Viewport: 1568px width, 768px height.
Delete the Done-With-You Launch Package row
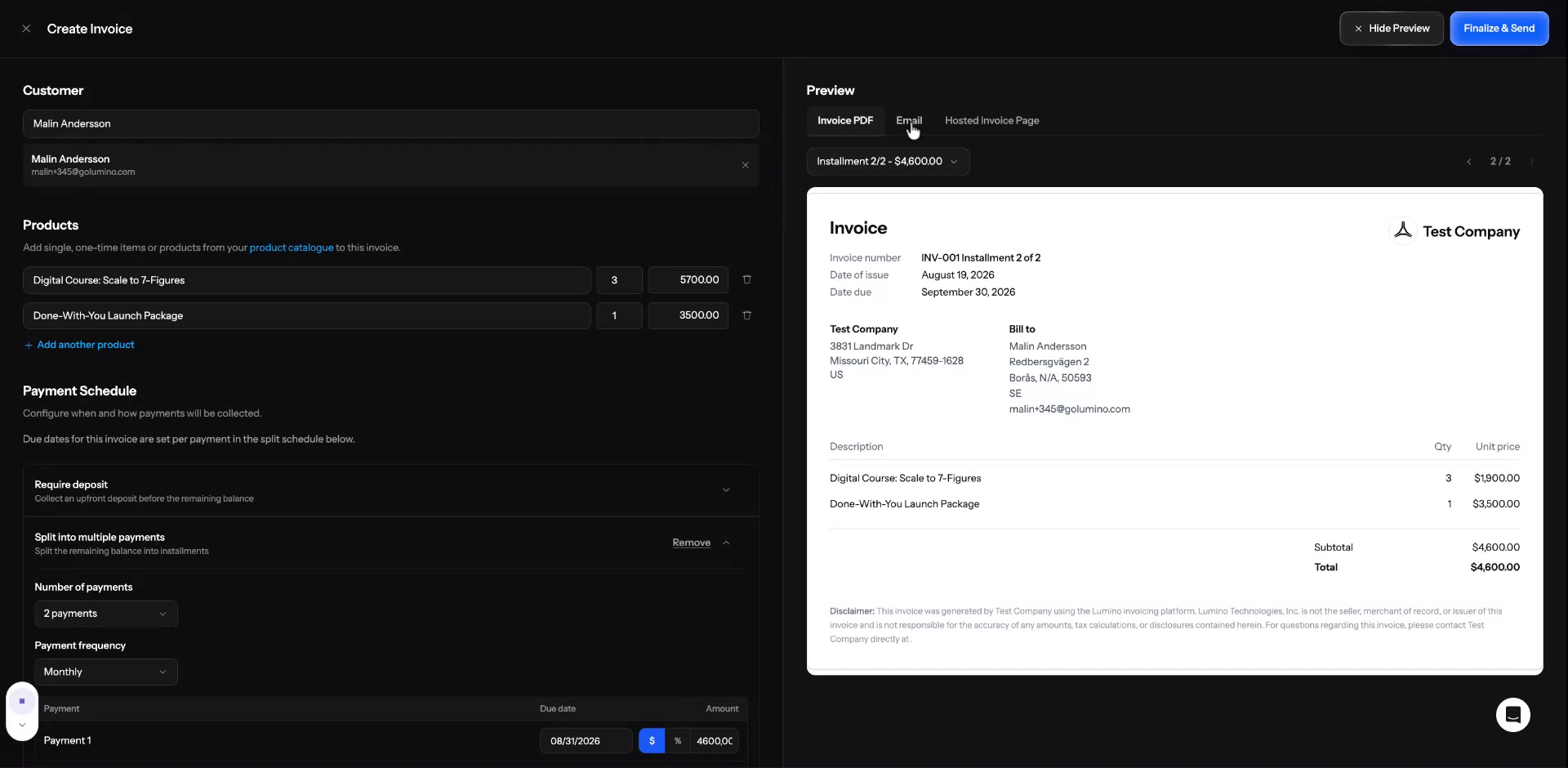(x=746, y=315)
